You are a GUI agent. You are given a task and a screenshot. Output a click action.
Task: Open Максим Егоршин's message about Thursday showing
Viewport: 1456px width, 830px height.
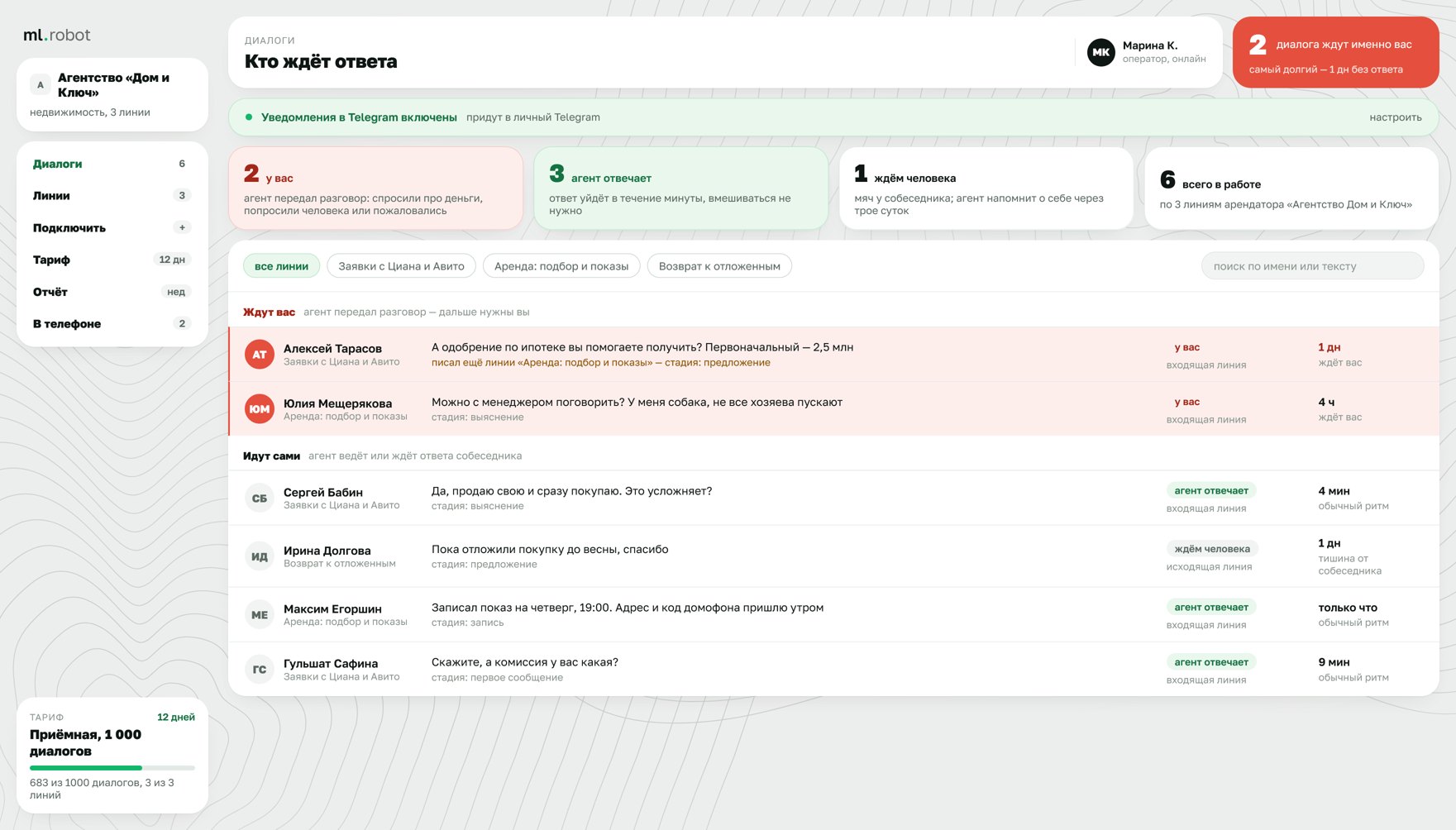tap(628, 608)
